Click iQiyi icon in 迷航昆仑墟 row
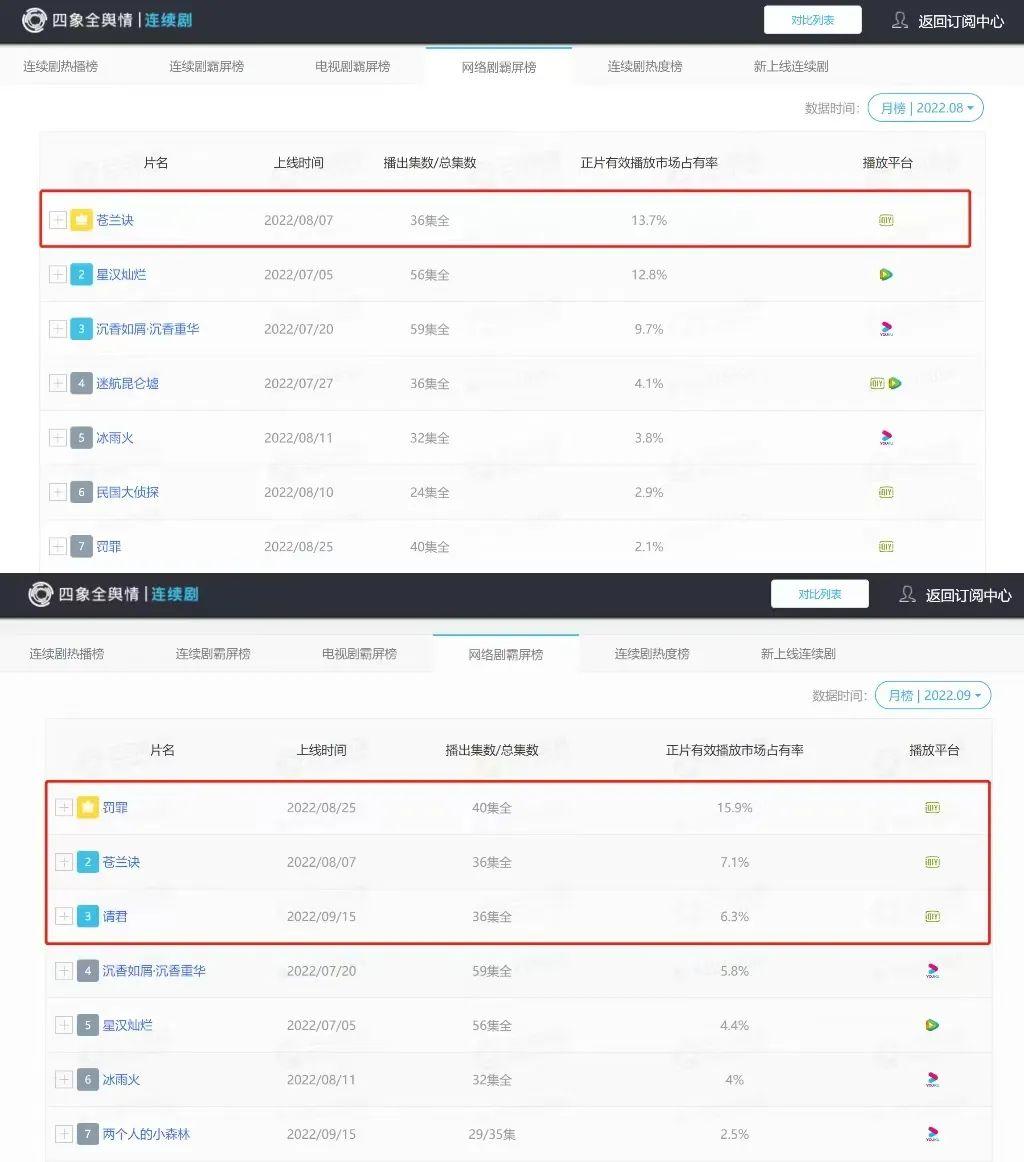The height and width of the screenshot is (1162, 1024). pos(877,383)
